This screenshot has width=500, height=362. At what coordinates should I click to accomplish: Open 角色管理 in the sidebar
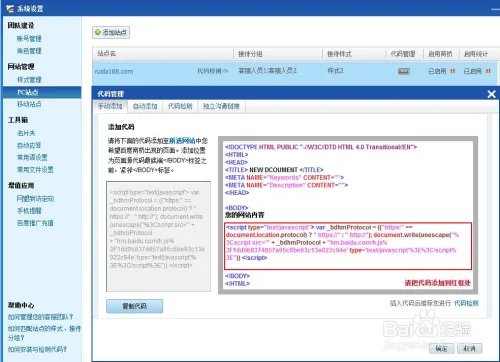point(29,51)
